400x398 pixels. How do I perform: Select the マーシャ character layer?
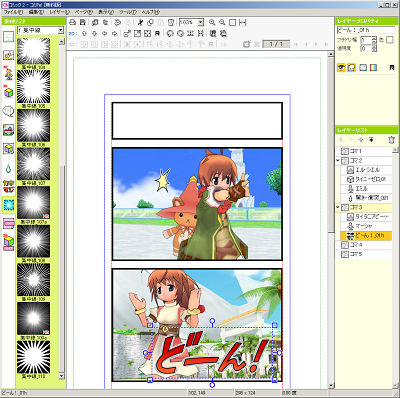[x=366, y=226]
